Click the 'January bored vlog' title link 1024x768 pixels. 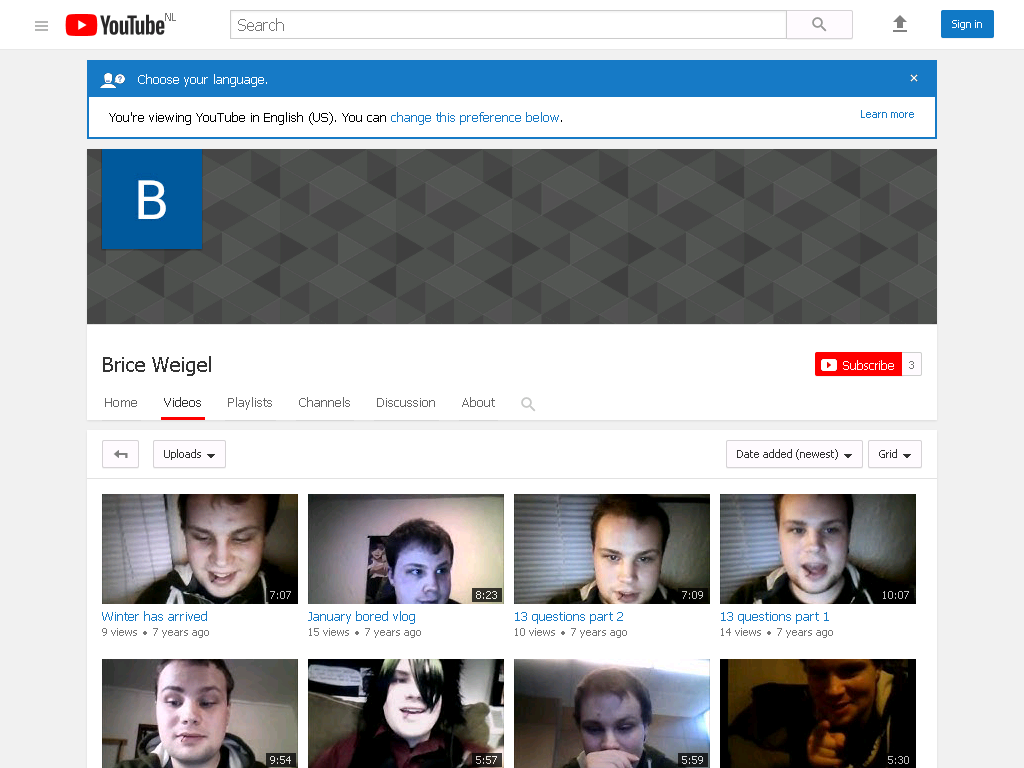(361, 616)
